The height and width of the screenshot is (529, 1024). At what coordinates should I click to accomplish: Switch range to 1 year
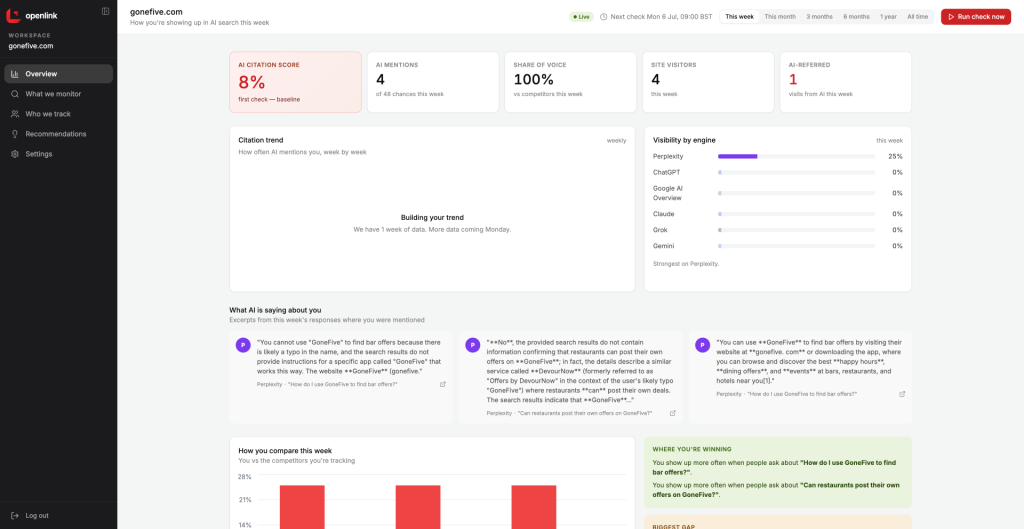(x=888, y=17)
